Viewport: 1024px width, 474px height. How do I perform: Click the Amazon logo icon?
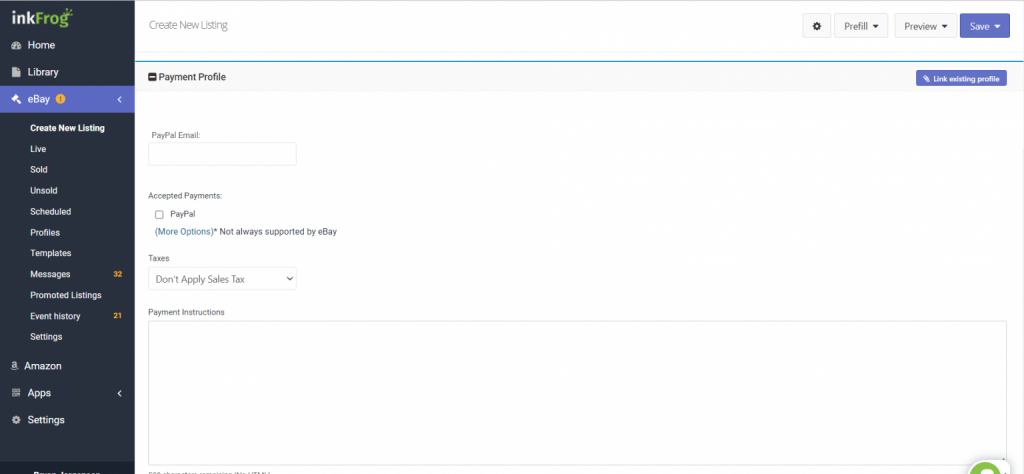[14, 366]
